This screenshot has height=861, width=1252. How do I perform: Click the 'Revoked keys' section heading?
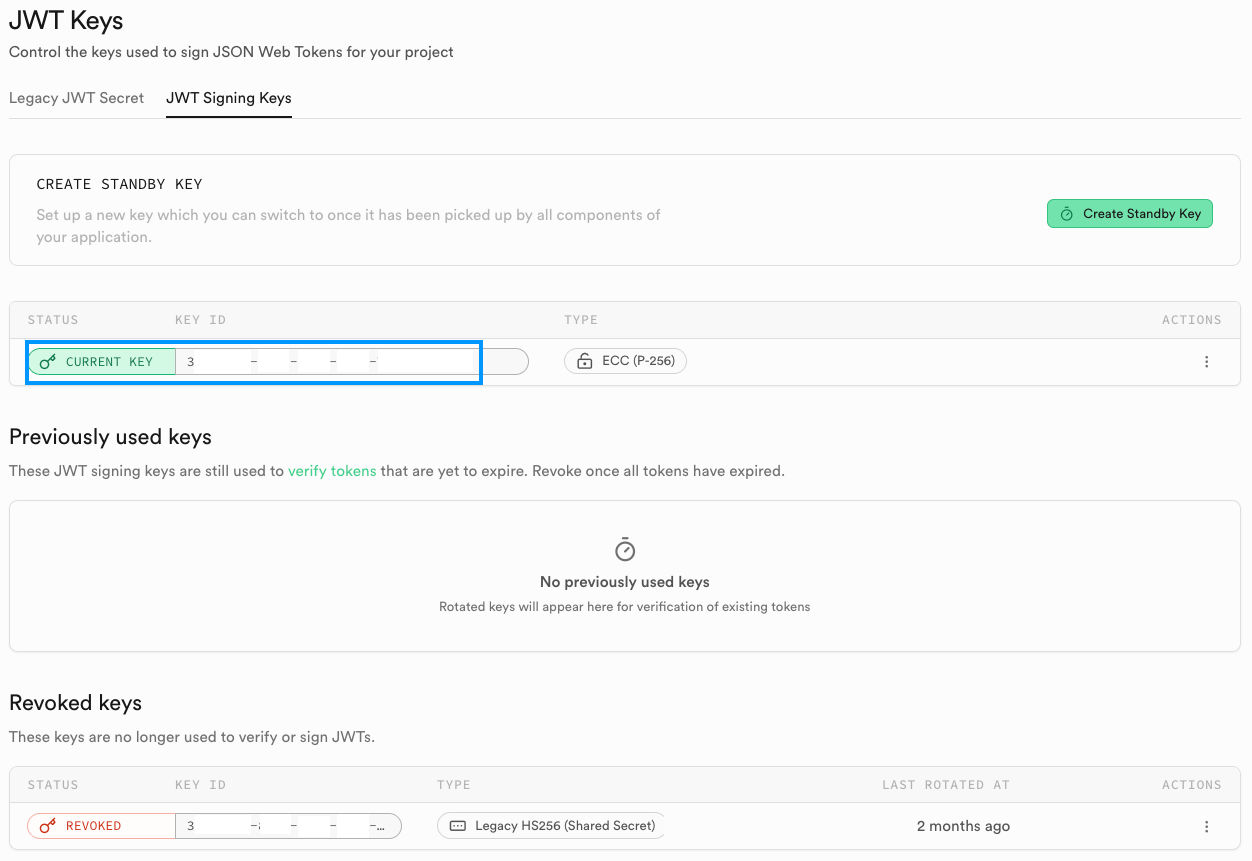tap(76, 703)
